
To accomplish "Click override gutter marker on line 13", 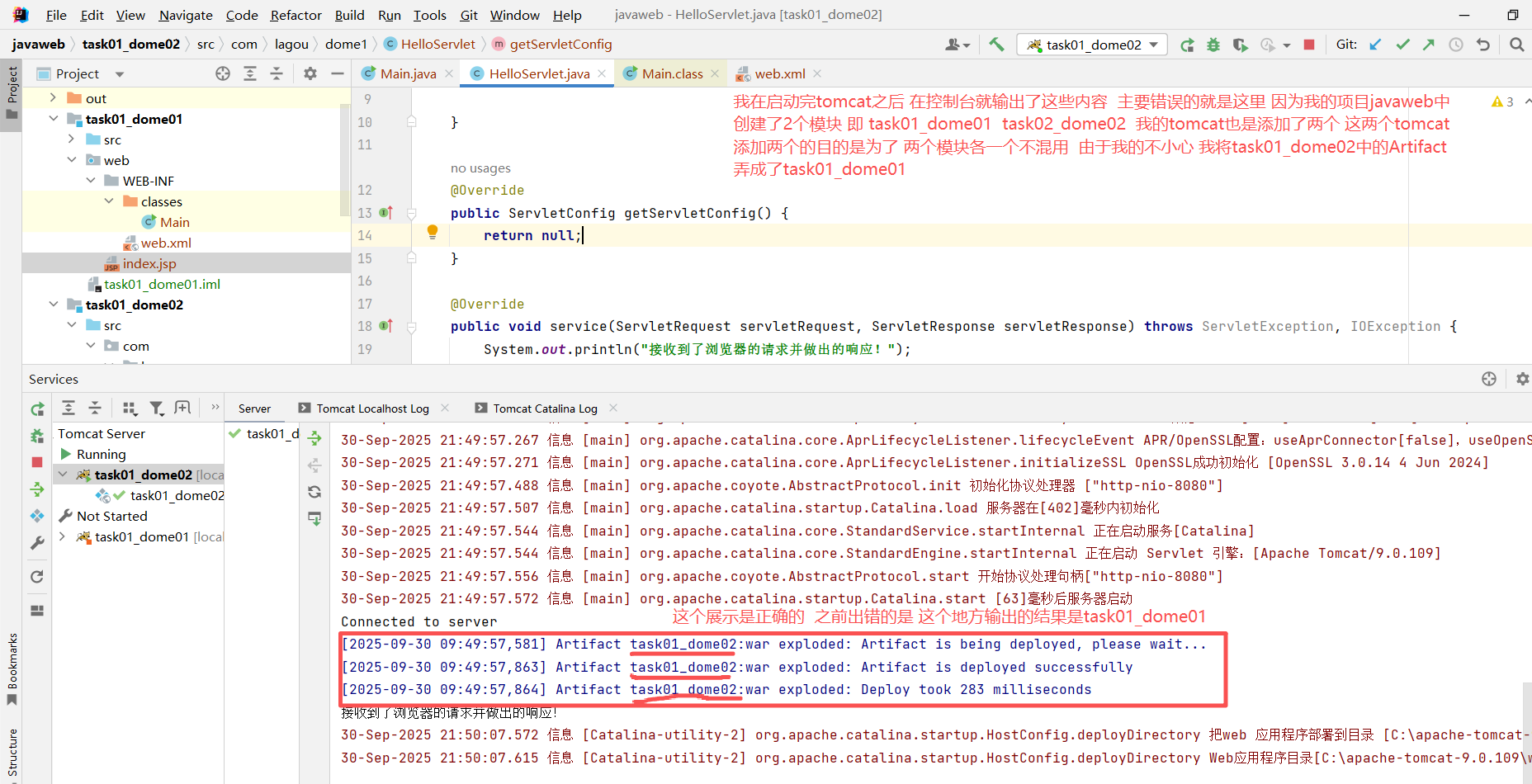I will [385, 213].
